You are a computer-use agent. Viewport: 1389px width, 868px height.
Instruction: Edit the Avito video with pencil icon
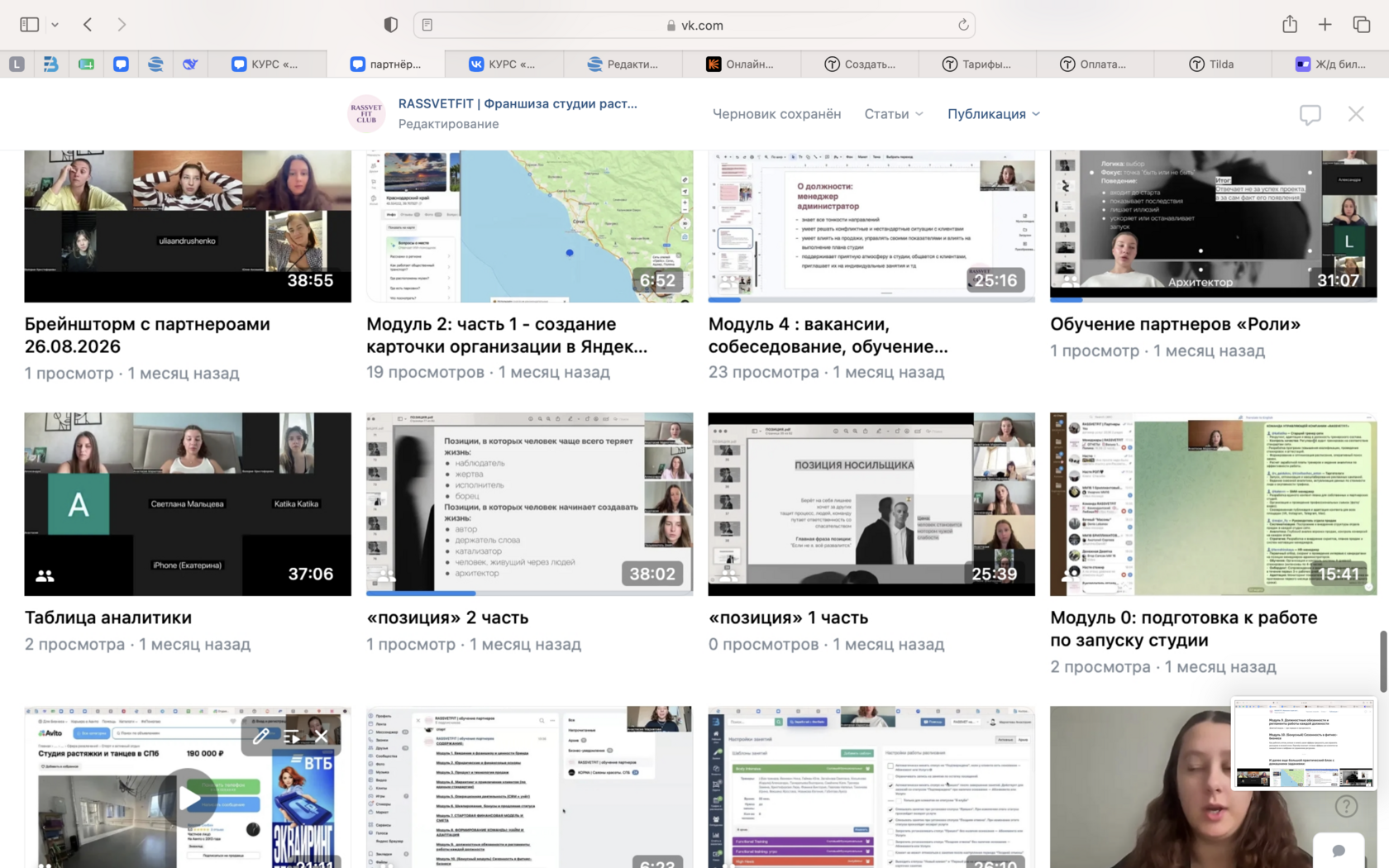coord(261,736)
